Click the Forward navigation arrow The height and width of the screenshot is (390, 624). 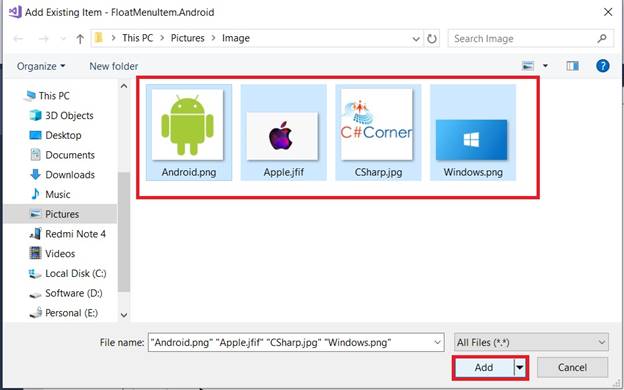[44, 39]
